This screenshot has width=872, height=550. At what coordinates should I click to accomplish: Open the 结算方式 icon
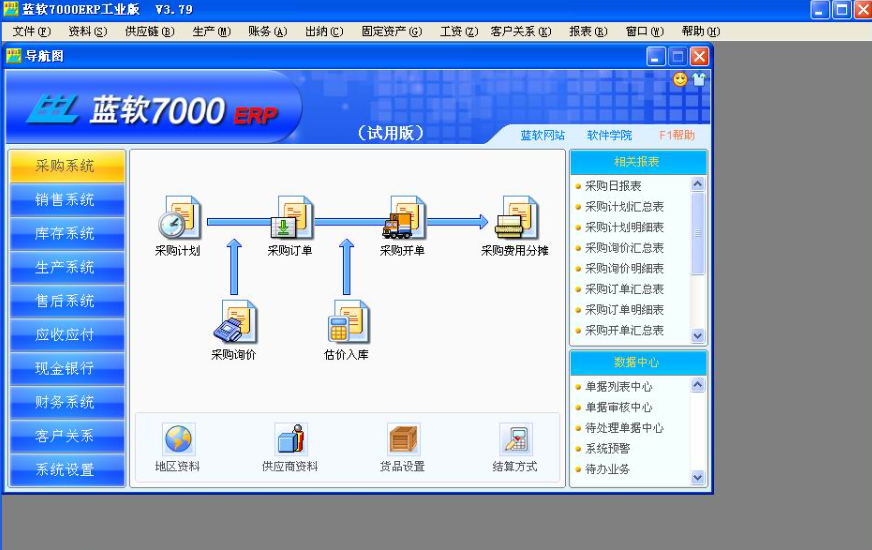pyautogui.click(x=516, y=439)
